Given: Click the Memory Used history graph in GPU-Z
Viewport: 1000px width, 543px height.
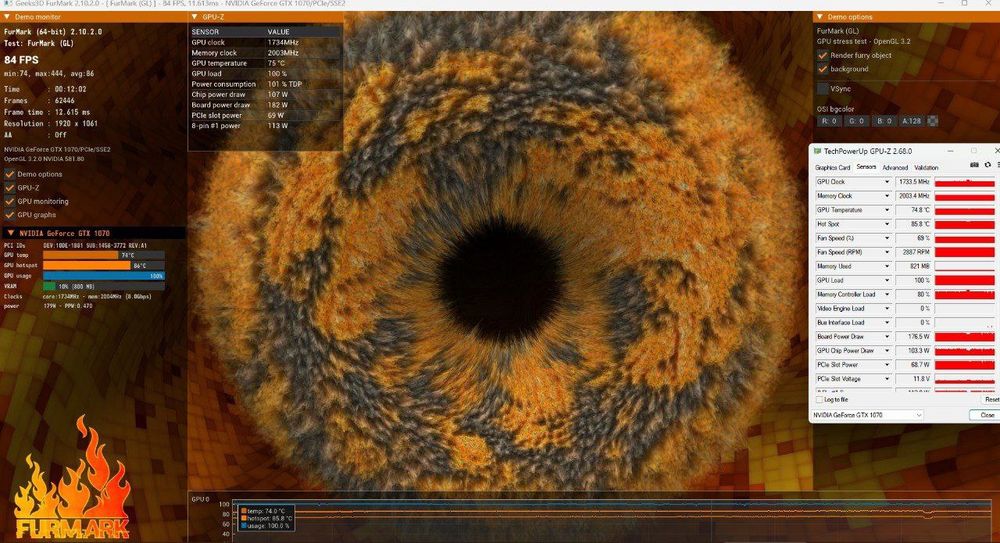Looking at the screenshot, I should [x=965, y=266].
